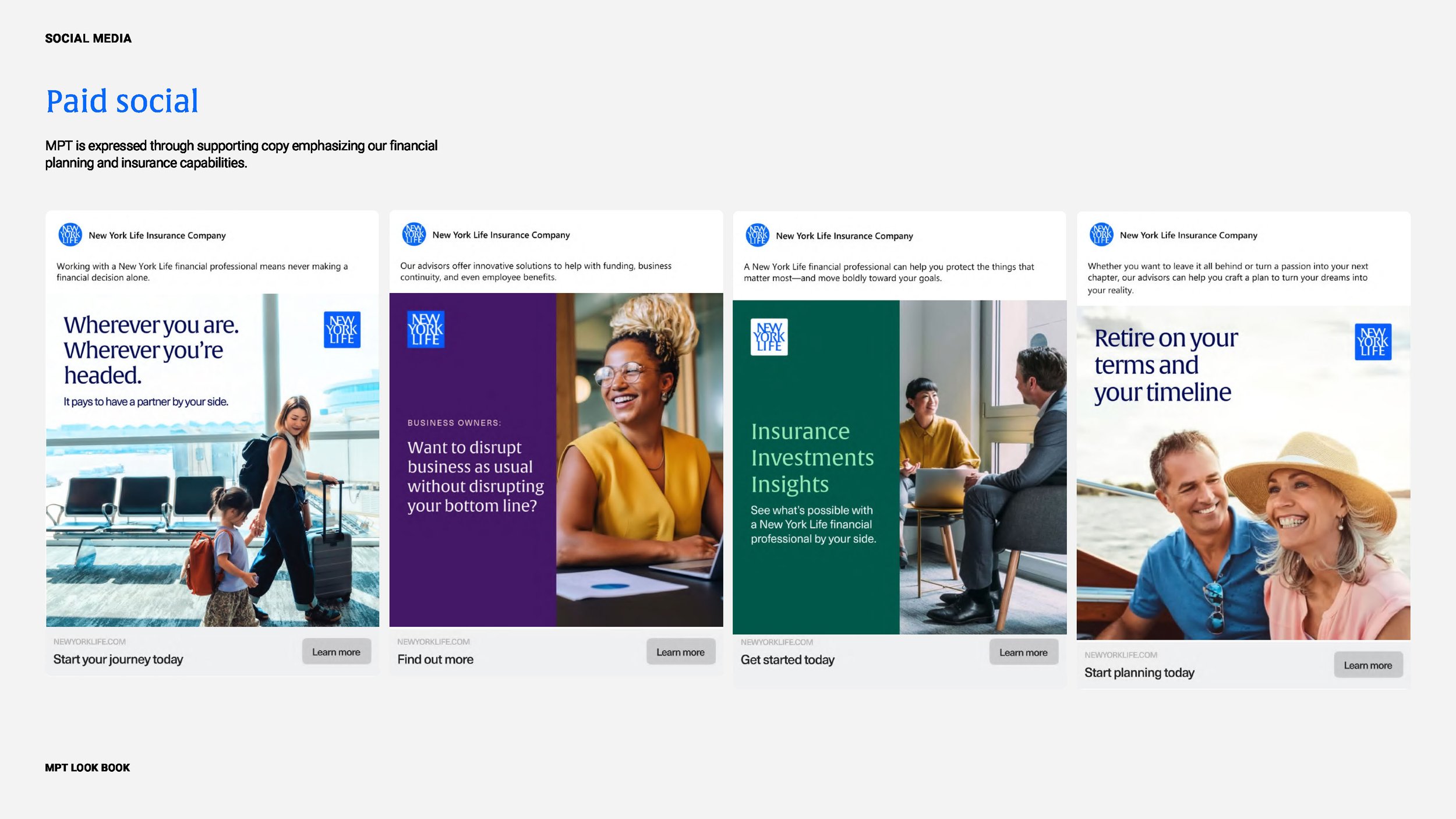Click "Want to disrupt business as usual" headline
This screenshot has height=819, width=1456.
point(476,476)
